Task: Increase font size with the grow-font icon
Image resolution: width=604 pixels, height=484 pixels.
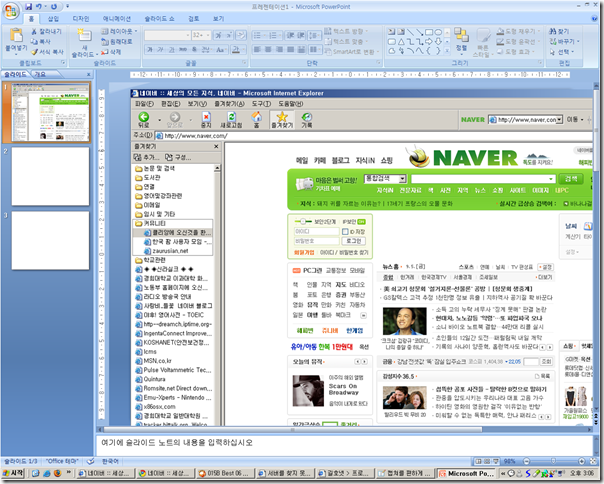Action: [218, 35]
